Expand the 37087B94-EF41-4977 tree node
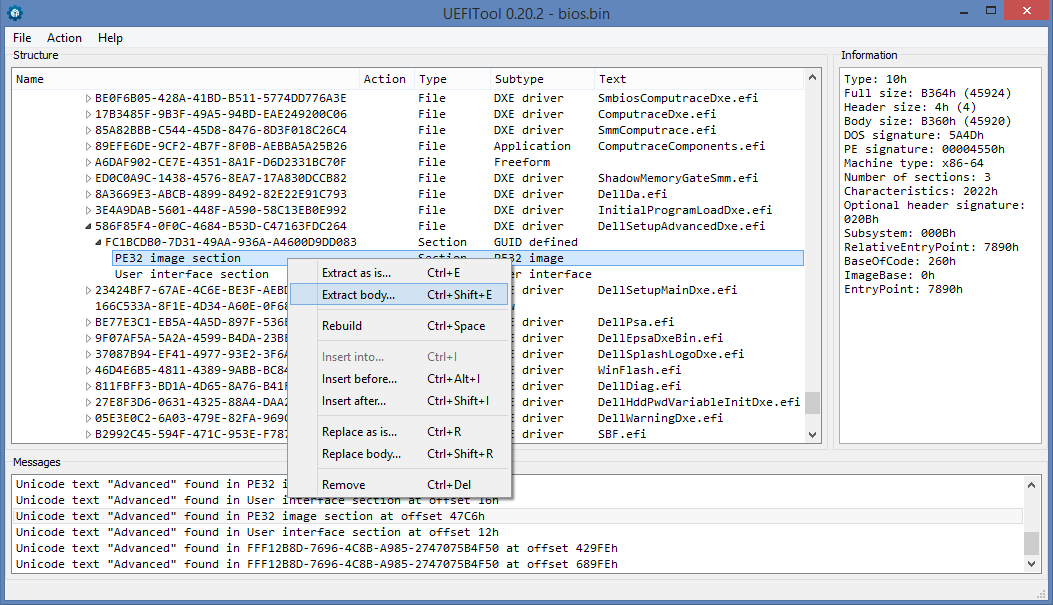The width and height of the screenshot is (1053, 605). pos(88,355)
